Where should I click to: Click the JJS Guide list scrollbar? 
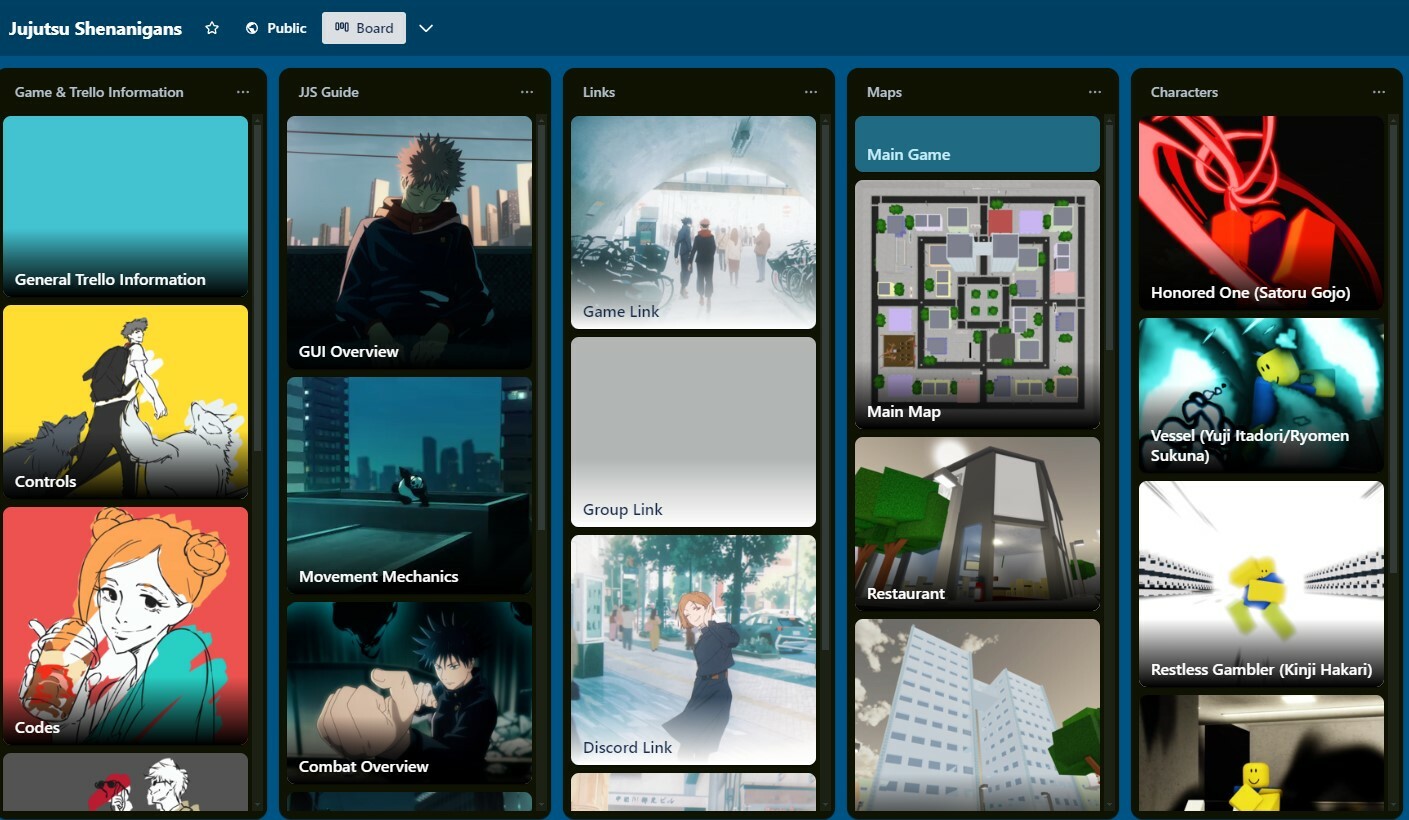[x=542, y=325]
